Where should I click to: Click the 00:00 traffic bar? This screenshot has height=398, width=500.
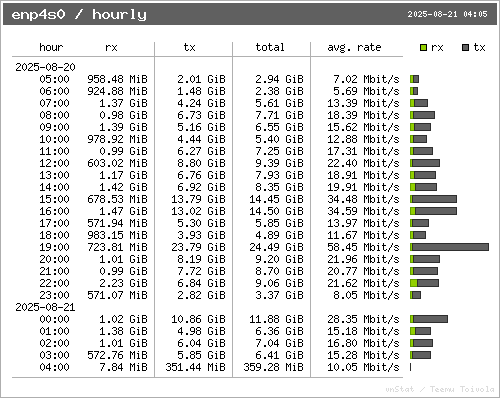tap(429, 319)
